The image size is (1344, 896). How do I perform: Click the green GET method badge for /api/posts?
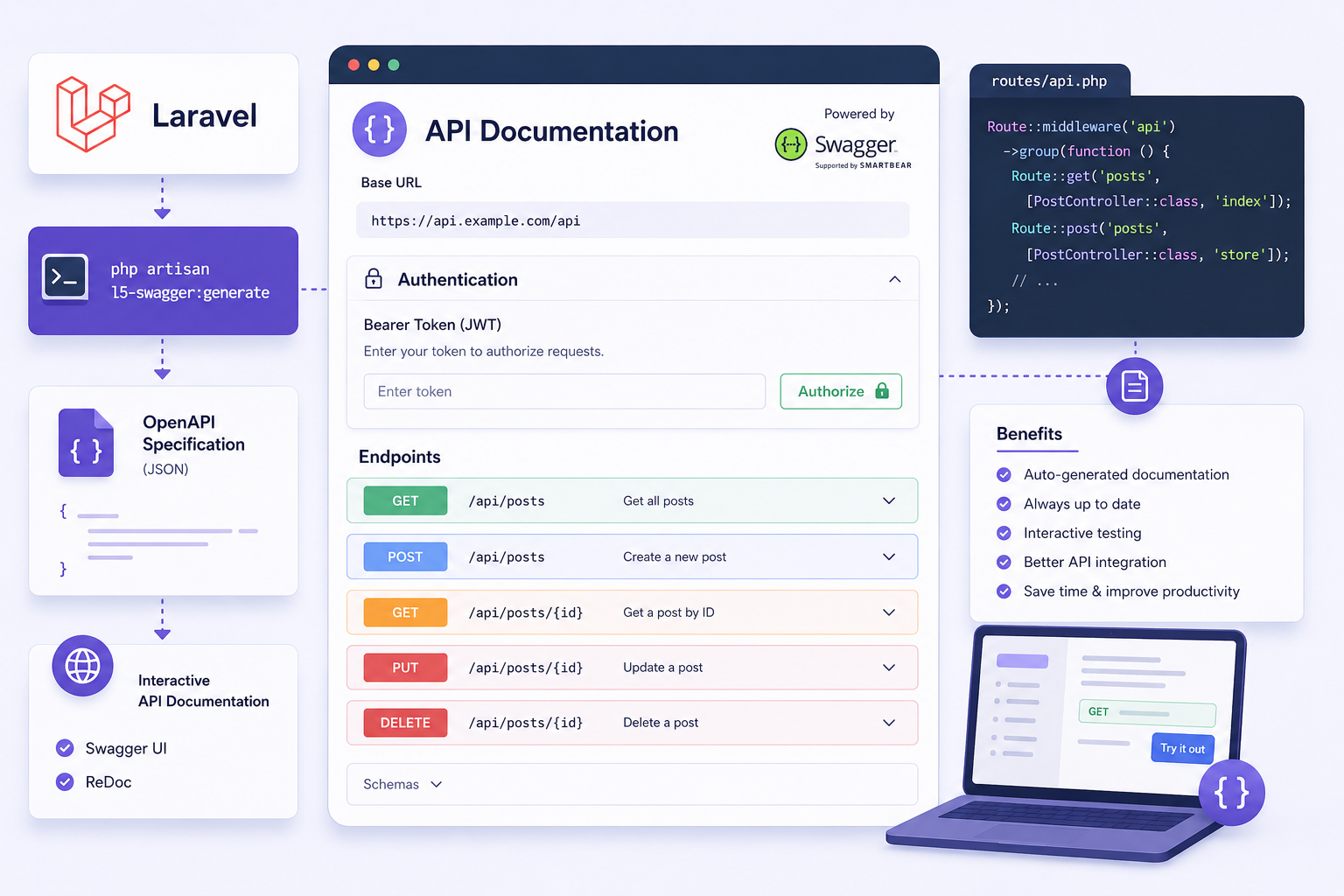(x=405, y=500)
